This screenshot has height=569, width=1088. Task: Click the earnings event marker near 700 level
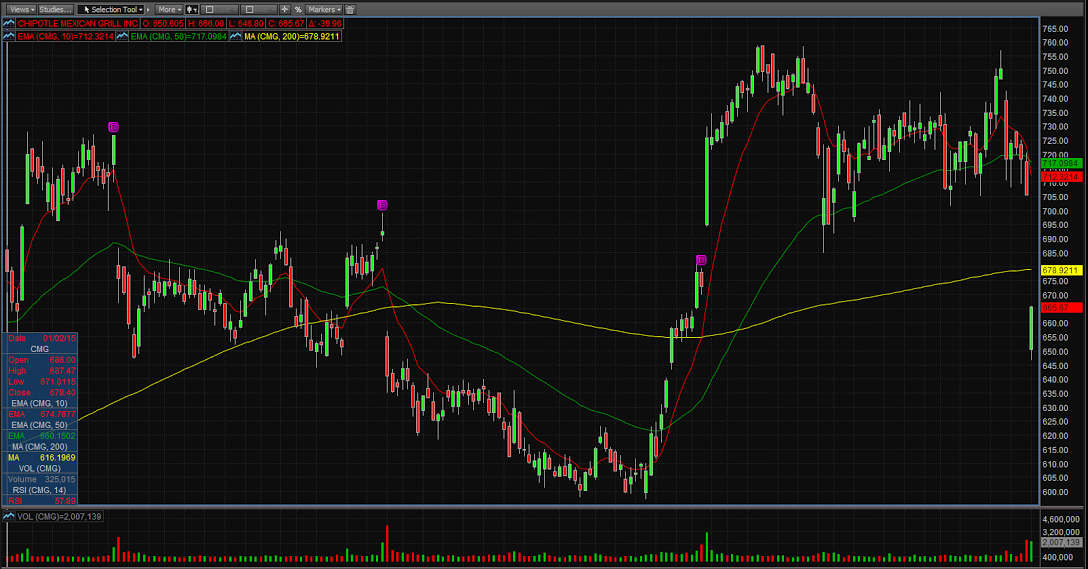pos(382,205)
